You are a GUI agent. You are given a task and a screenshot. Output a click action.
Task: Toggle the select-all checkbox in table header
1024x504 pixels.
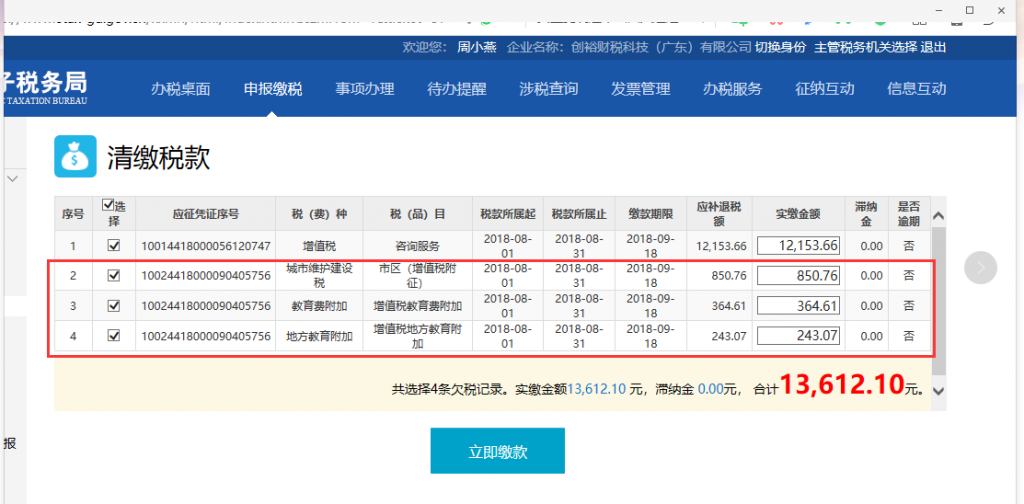[x=109, y=205]
